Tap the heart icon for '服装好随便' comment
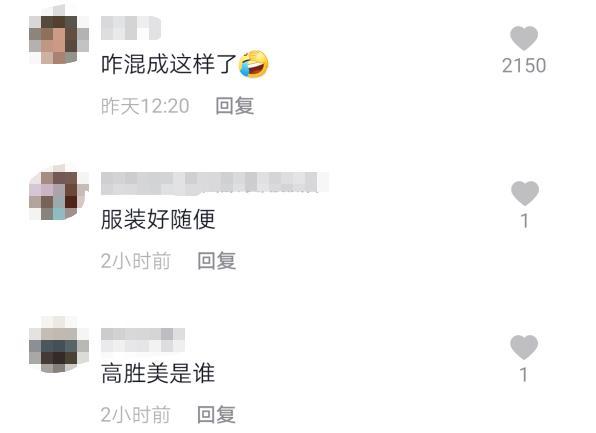The width and height of the screenshot is (596, 433). [x=525, y=193]
